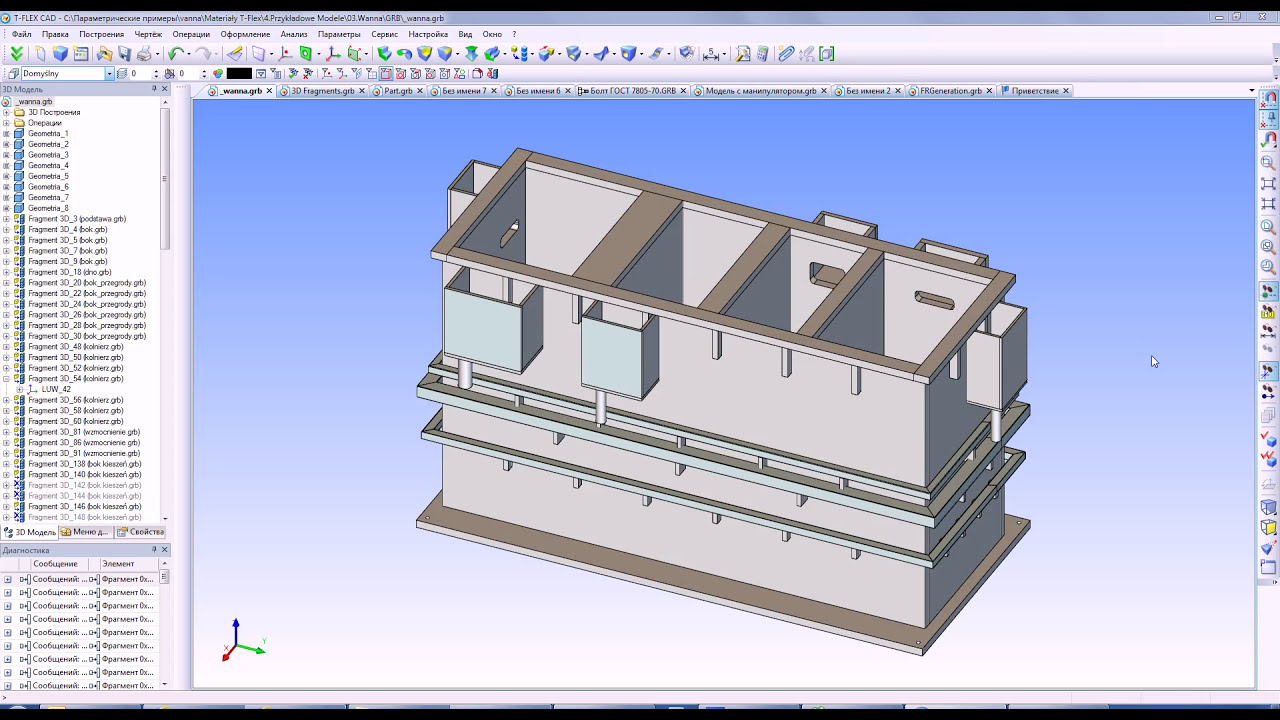This screenshot has width=1280, height=720.
Task: Toggle visibility of Fragment 3D_142 (bok kieszeń.grb)
Action: pos(18,485)
